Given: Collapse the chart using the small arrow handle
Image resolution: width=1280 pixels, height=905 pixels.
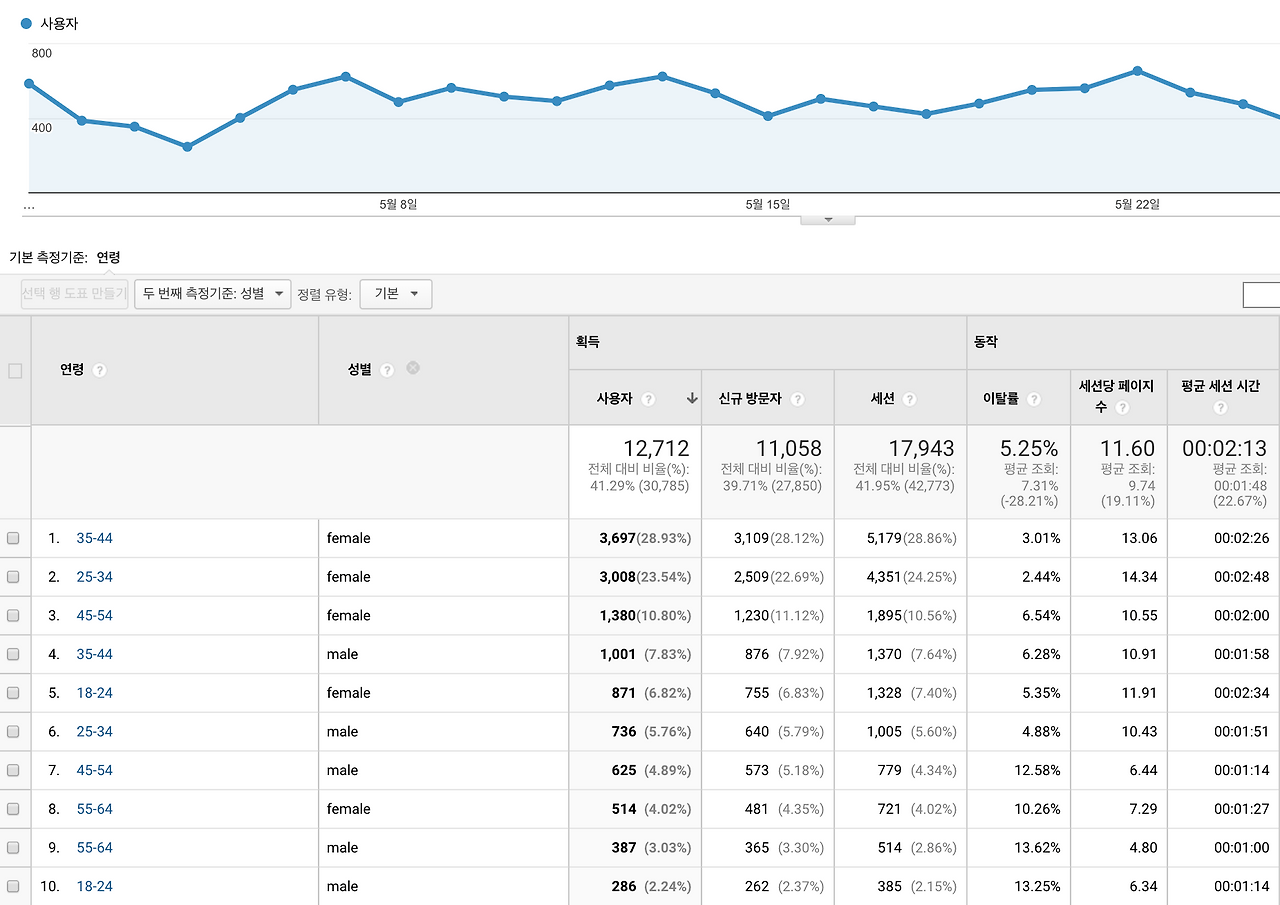Looking at the screenshot, I should tap(827, 219).
